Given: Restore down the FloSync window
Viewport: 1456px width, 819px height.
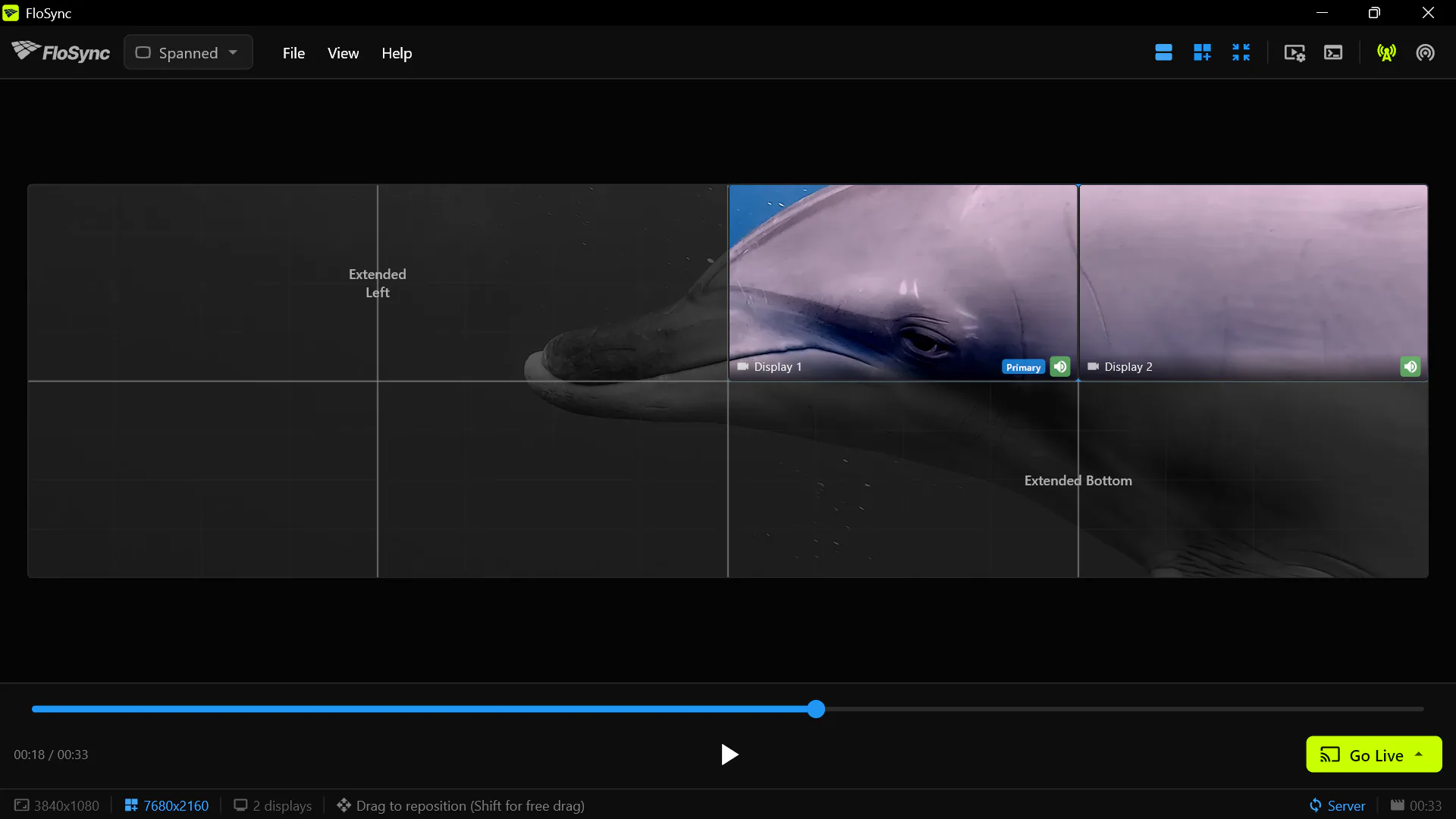Looking at the screenshot, I should 1374,13.
